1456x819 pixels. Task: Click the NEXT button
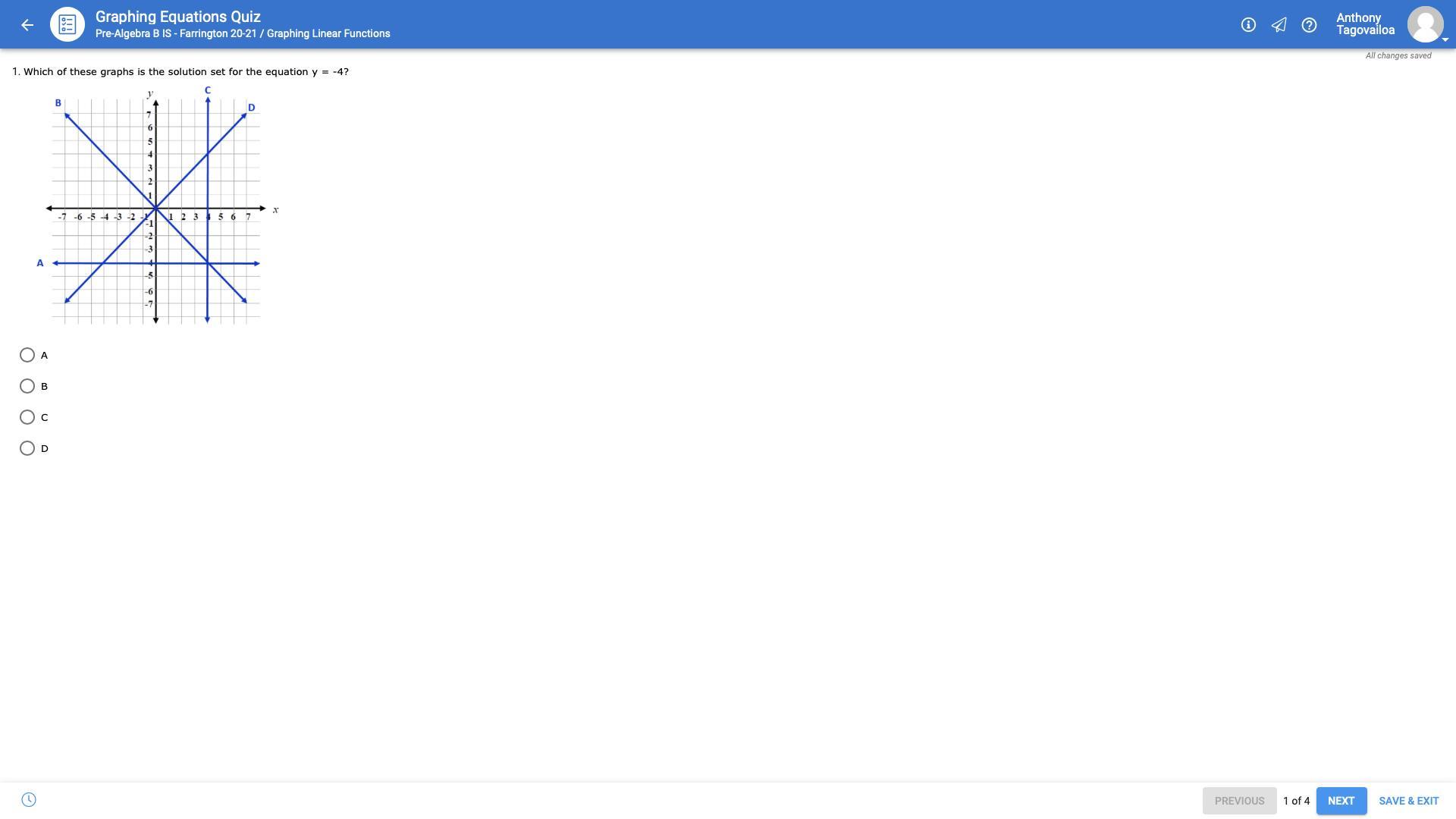[1341, 801]
